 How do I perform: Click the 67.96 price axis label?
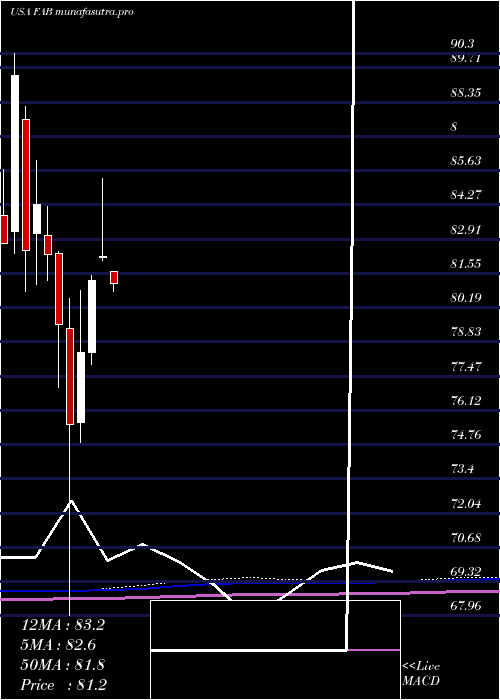point(466,606)
